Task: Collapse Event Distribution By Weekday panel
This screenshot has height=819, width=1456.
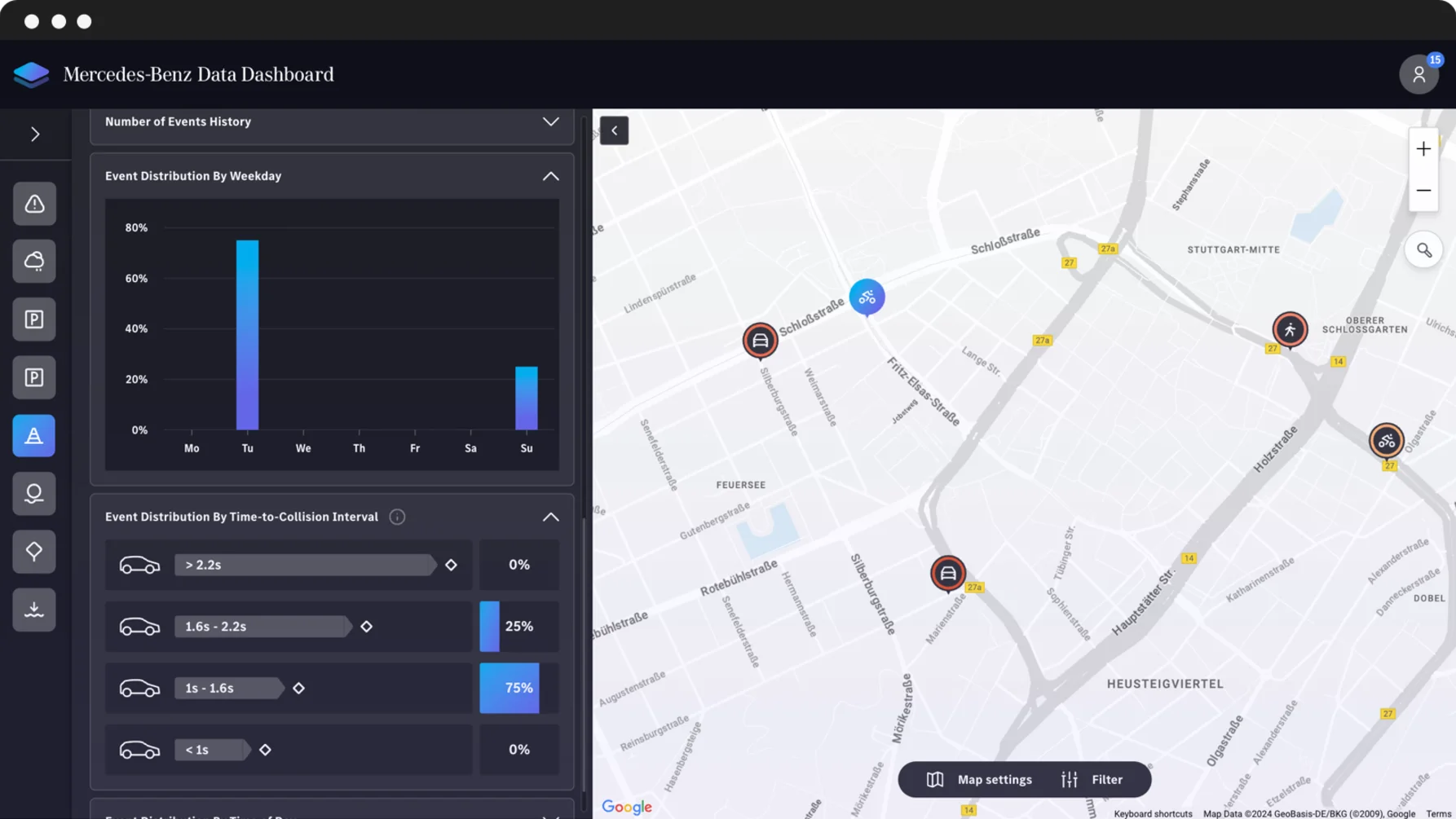Action: click(x=550, y=176)
